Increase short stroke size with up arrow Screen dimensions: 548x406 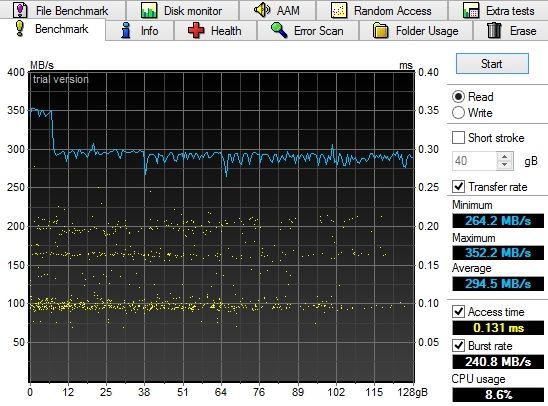504,157
